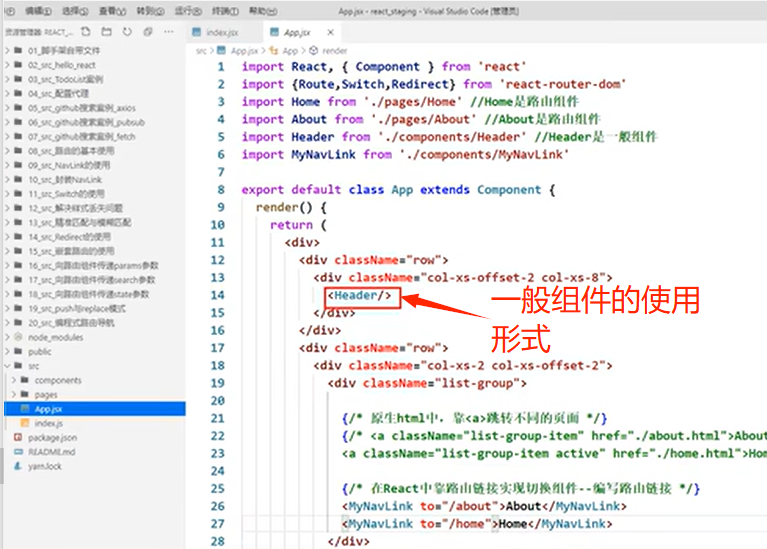Click the render method icon in breadcrumb
767x549 pixels.
click(x=314, y=50)
